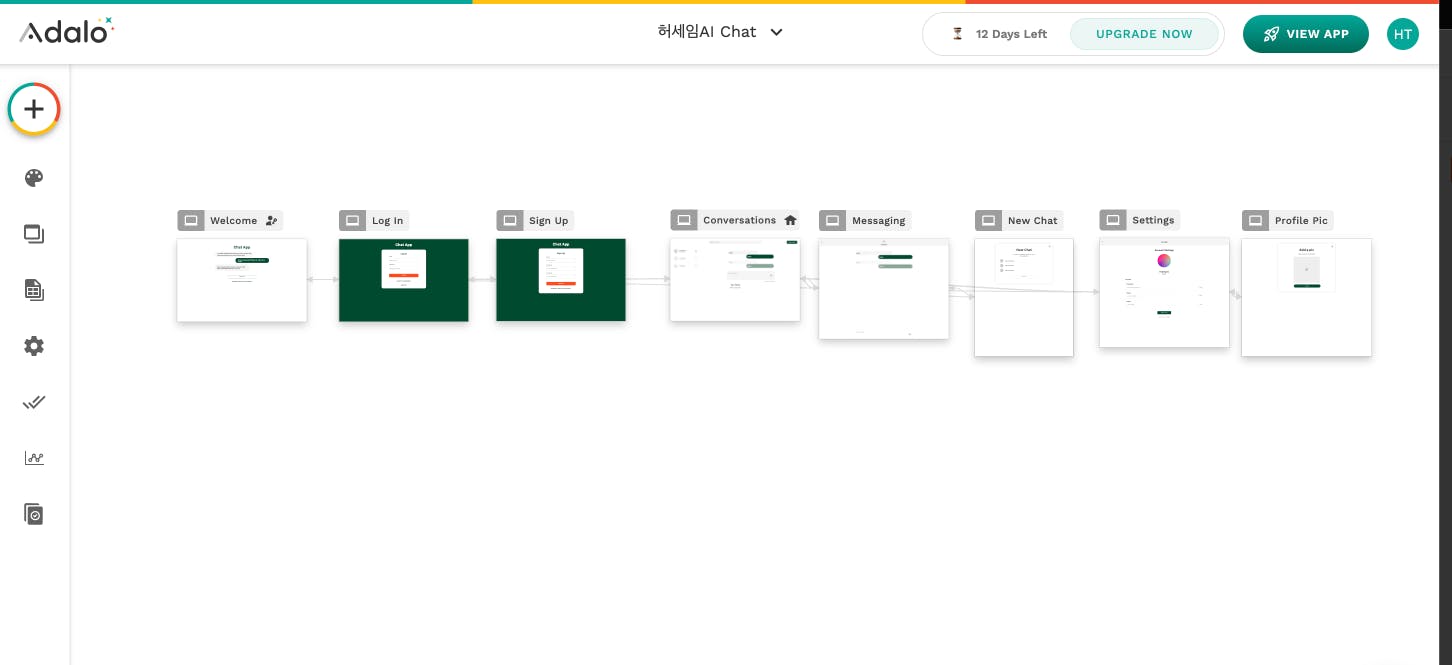
Task: Select the Sign Up screen label
Action: coord(548,221)
